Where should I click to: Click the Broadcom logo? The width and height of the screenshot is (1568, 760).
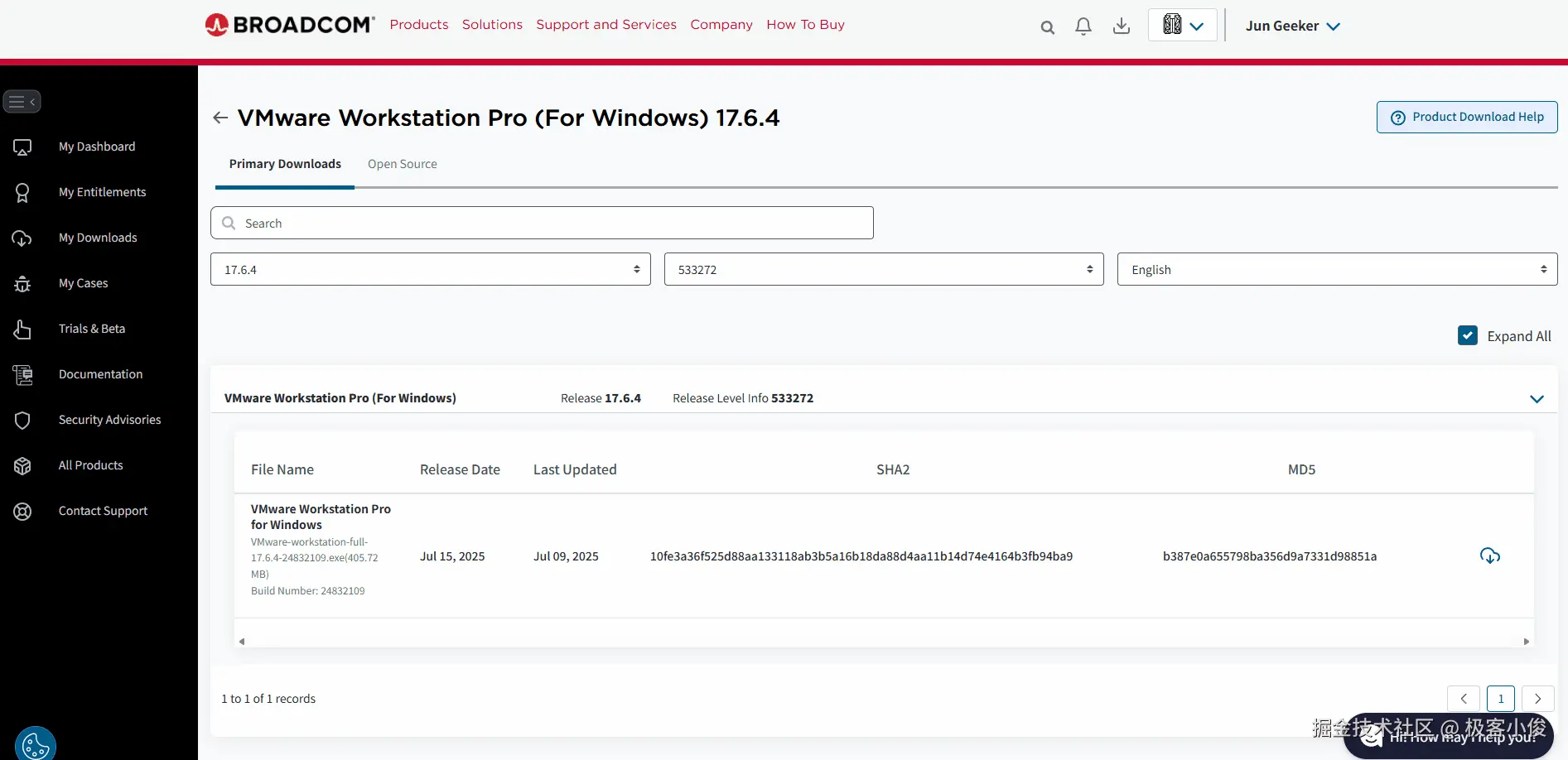click(290, 25)
